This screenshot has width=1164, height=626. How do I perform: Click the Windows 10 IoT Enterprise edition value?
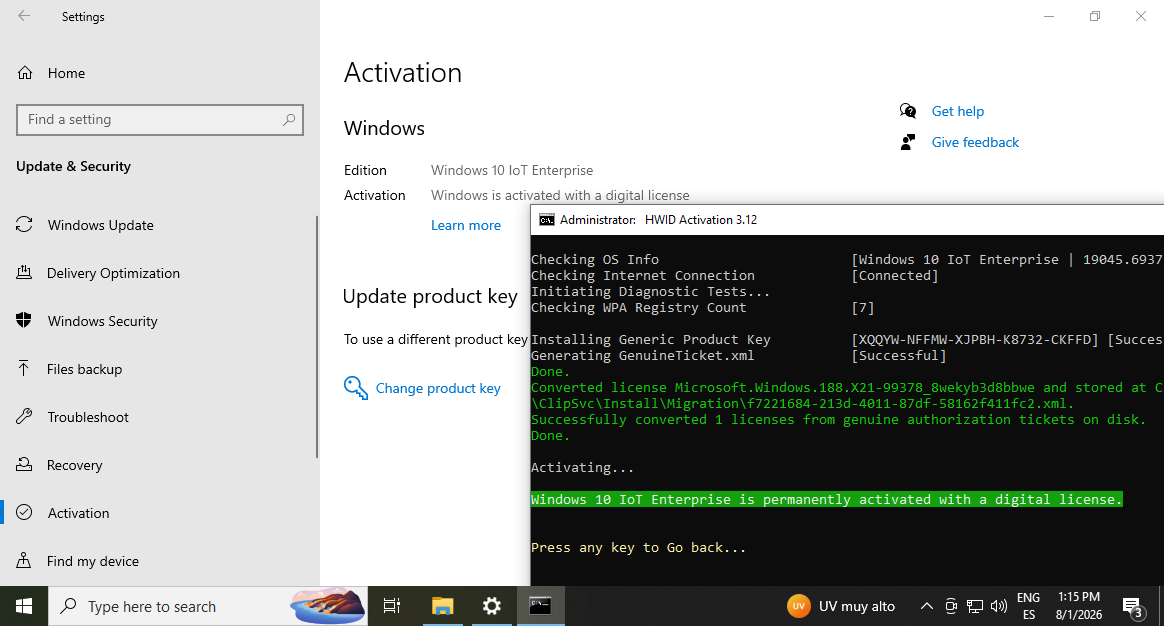pyautogui.click(x=511, y=170)
